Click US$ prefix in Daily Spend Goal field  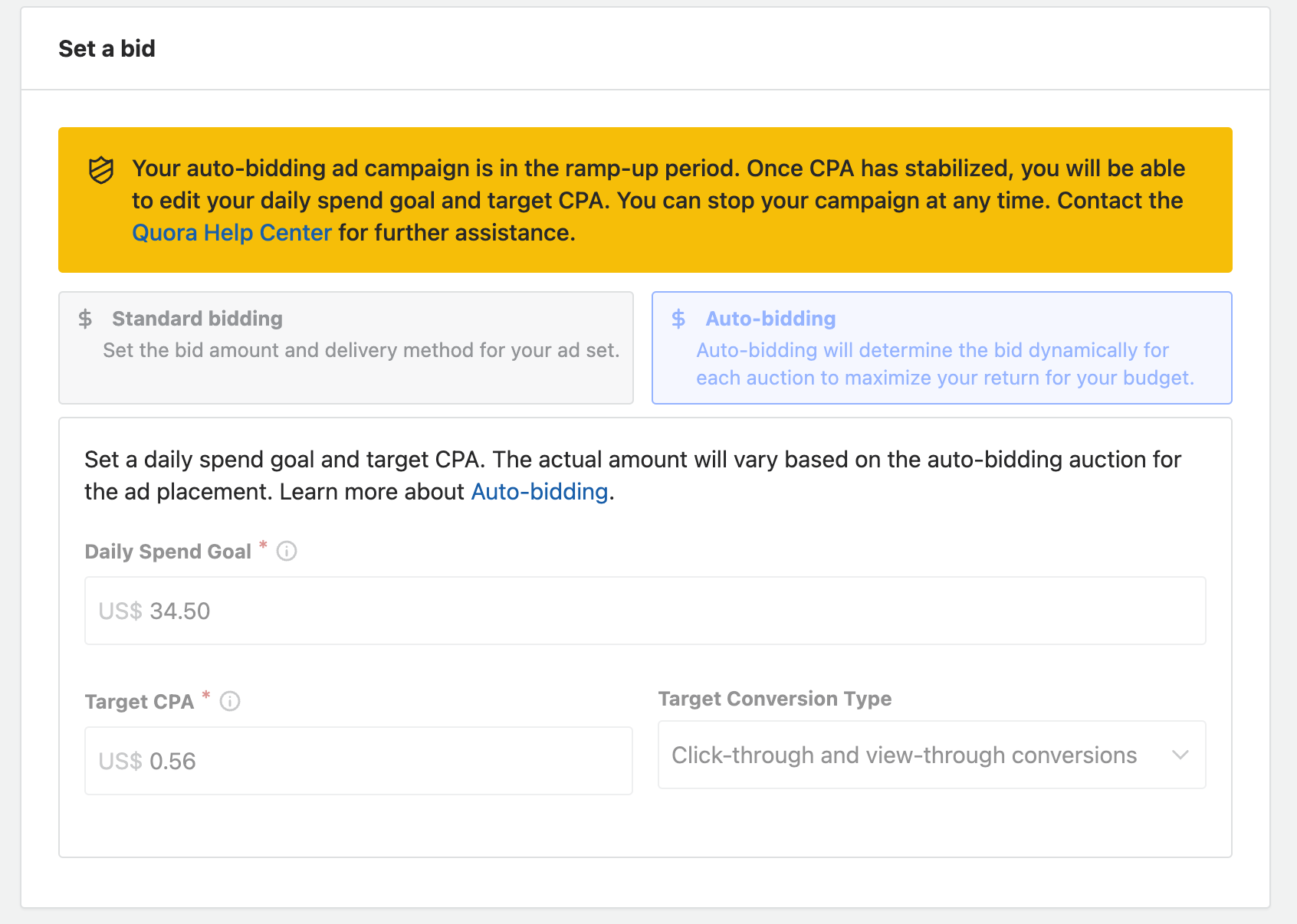[120, 611]
